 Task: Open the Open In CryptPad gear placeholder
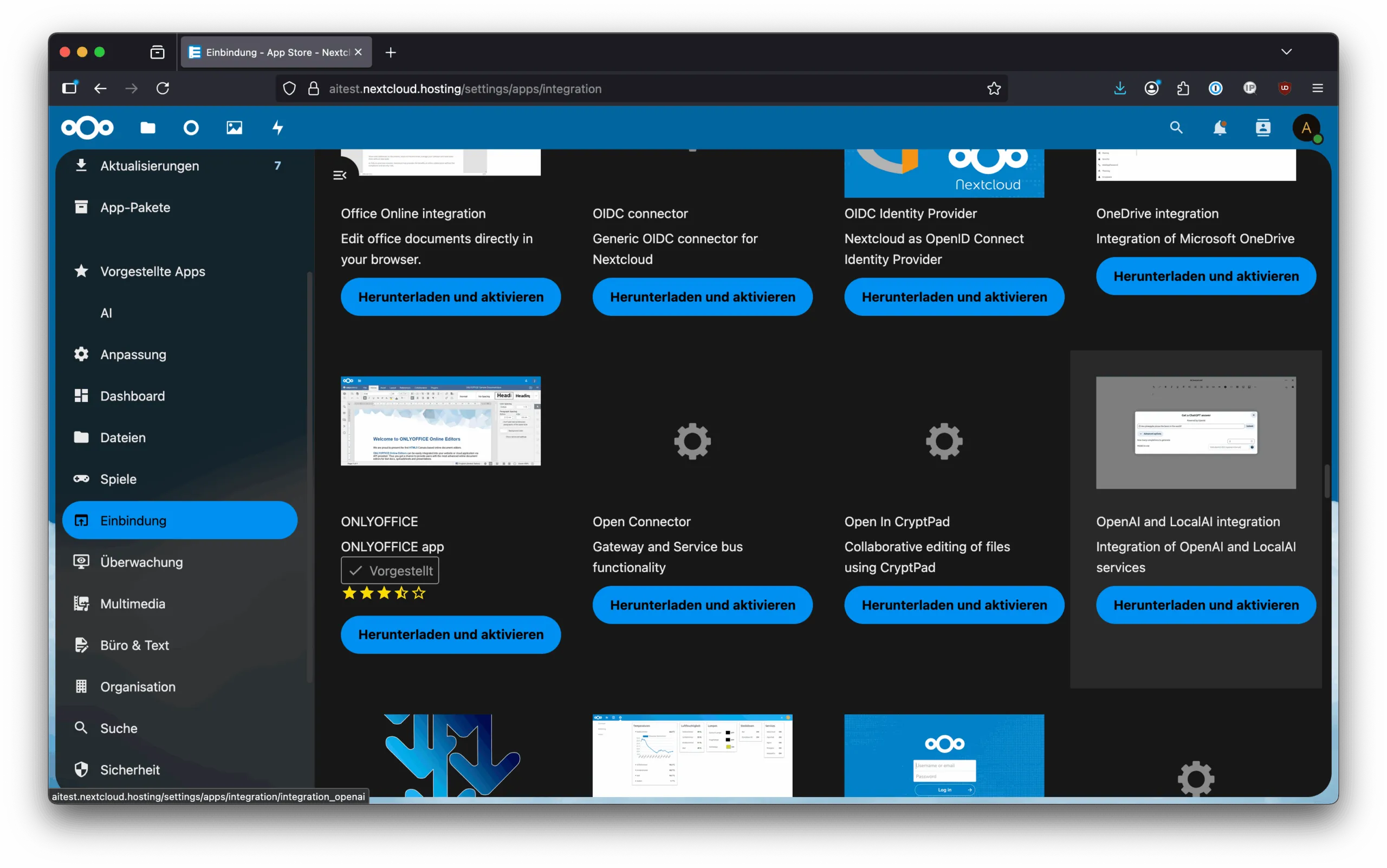(x=944, y=441)
